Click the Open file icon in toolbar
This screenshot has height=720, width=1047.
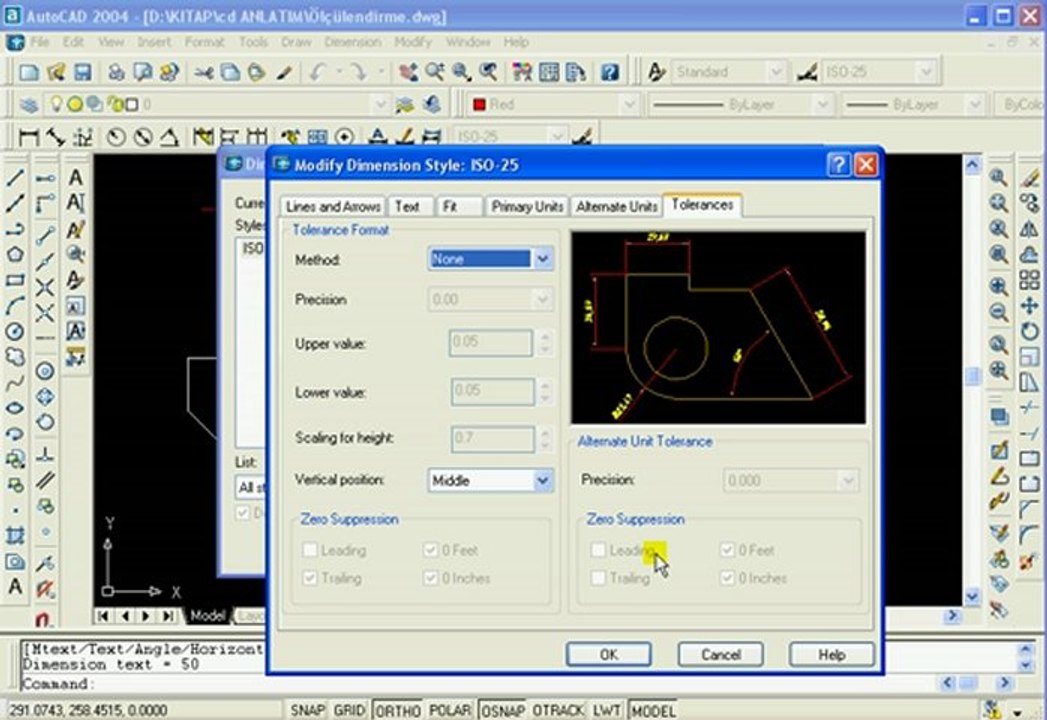tap(55, 71)
